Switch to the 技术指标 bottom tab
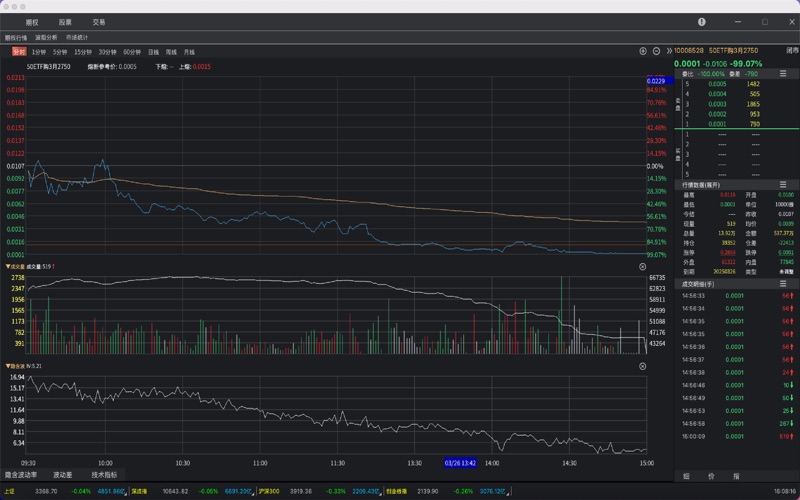800x500 pixels. [x=104, y=475]
